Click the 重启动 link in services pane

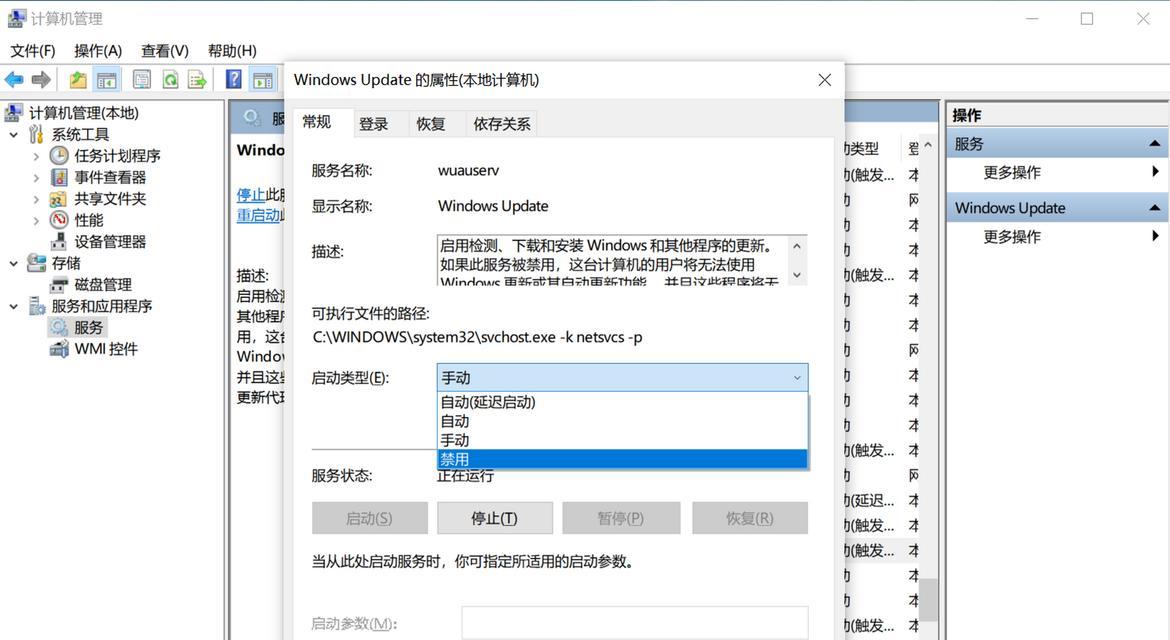click(258, 216)
